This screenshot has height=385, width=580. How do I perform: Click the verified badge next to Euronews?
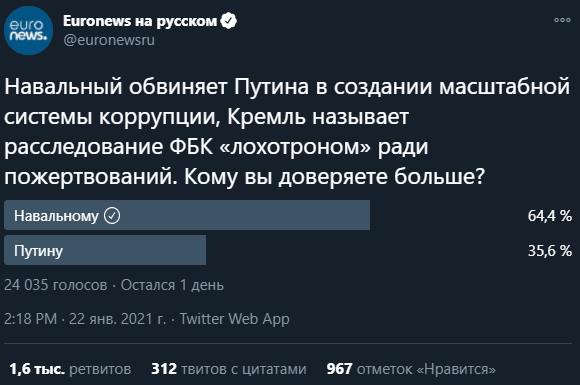click(x=229, y=21)
